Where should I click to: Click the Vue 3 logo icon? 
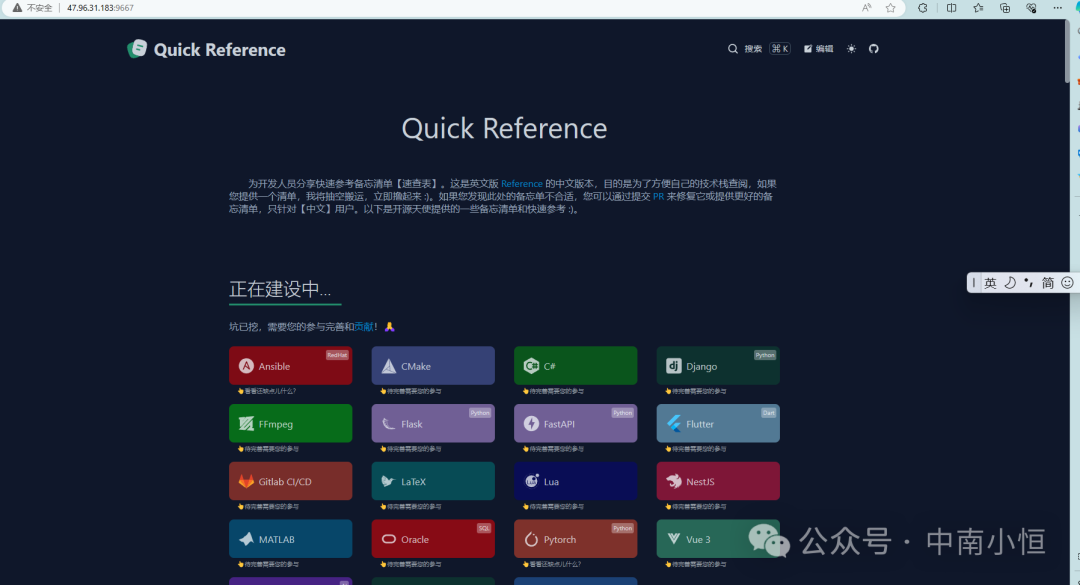[673, 538]
